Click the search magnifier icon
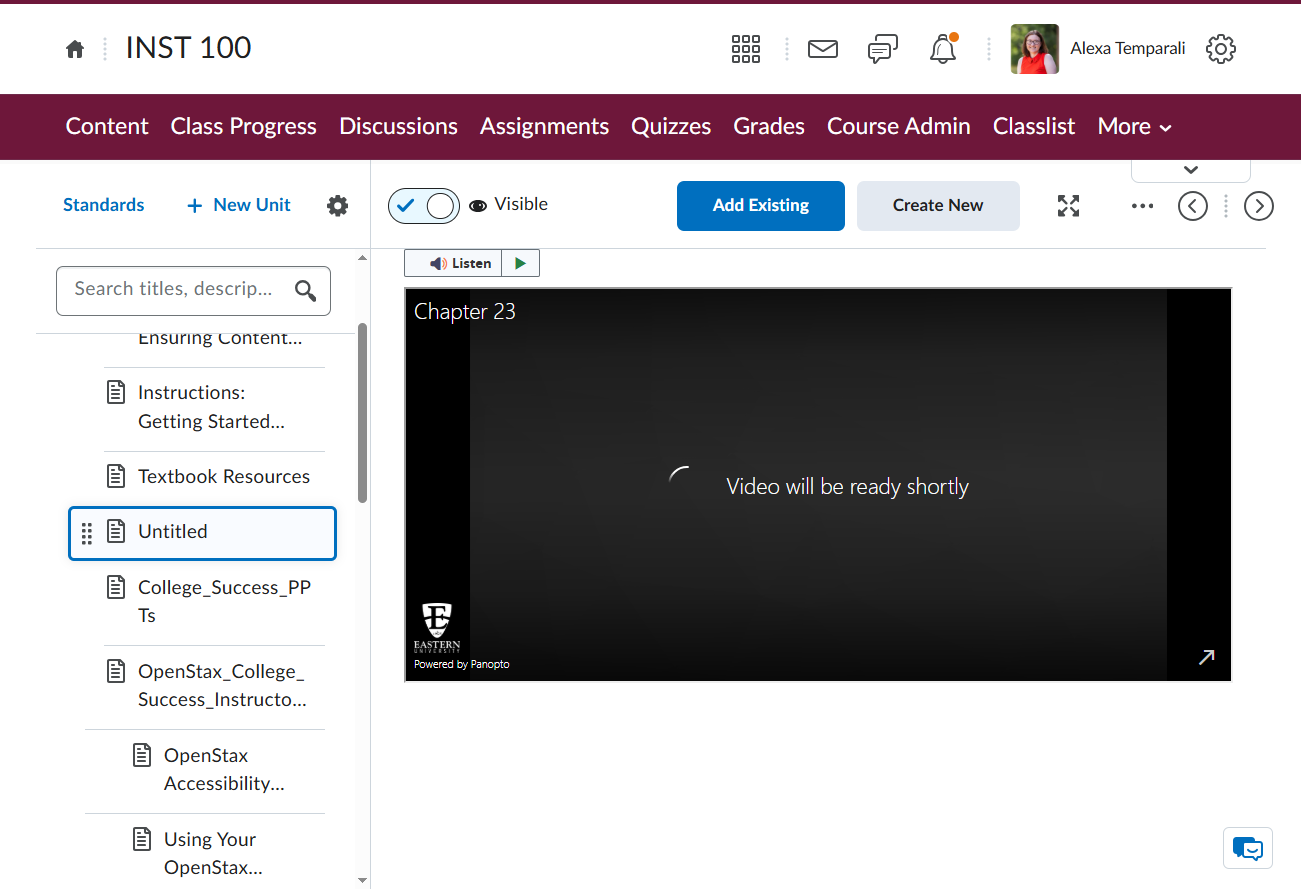 pyautogui.click(x=306, y=291)
